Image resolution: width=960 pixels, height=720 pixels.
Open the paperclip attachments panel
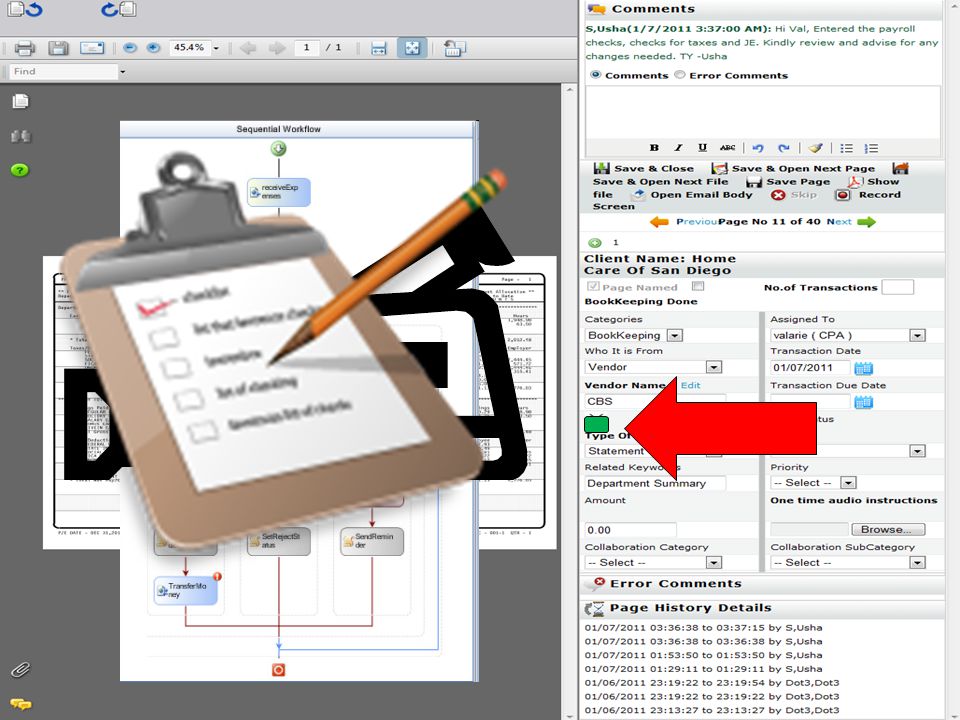point(20,670)
